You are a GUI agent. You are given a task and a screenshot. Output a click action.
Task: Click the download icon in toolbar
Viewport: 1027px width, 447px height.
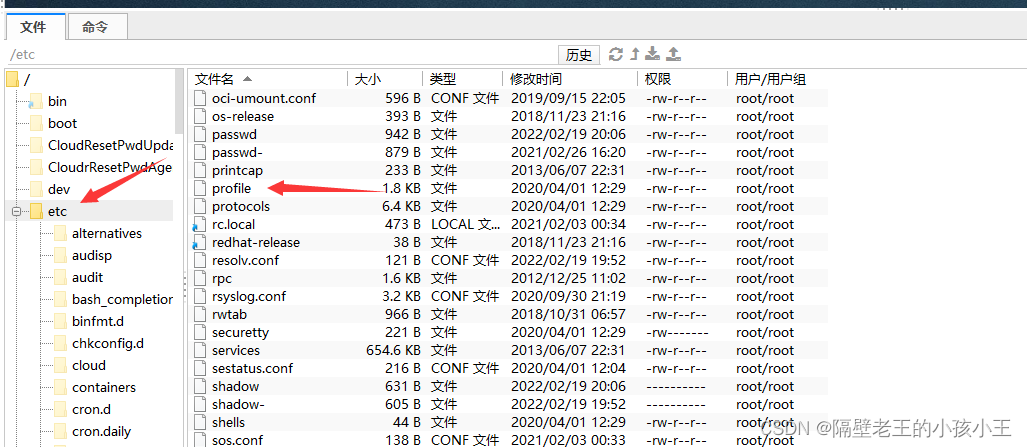(652, 54)
